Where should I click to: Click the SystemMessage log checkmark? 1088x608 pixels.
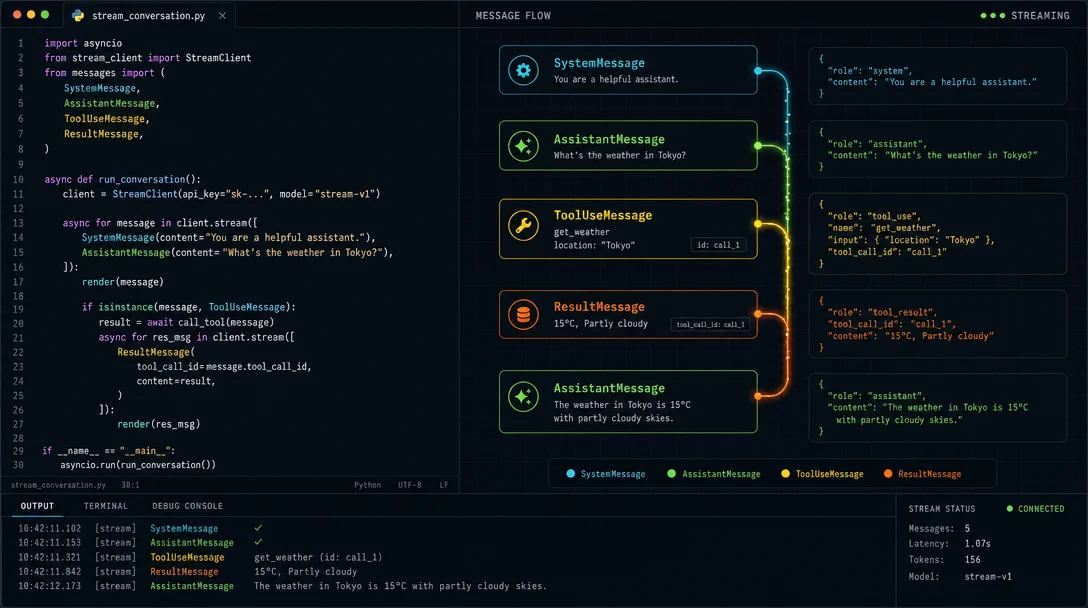click(x=258, y=528)
